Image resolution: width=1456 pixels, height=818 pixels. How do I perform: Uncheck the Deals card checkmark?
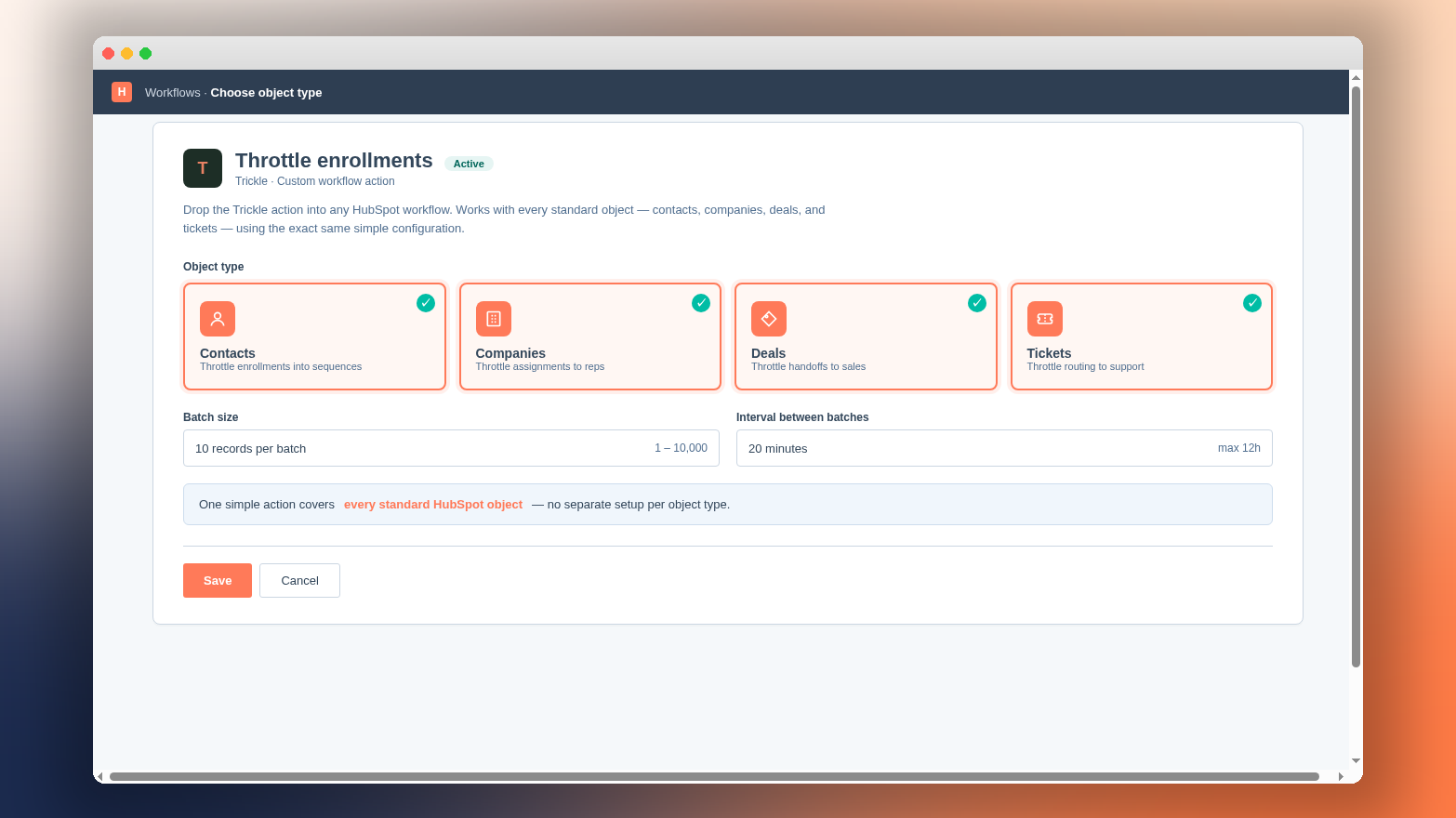pyautogui.click(x=977, y=303)
